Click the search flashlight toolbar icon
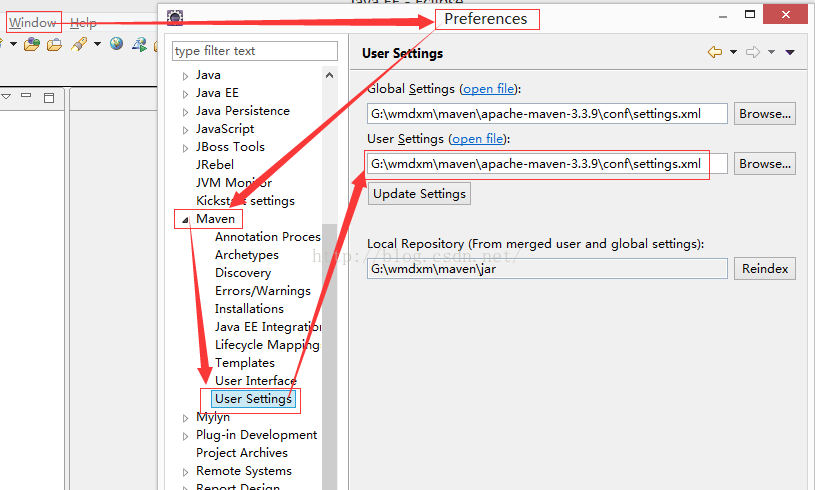The height and width of the screenshot is (490, 815). [x=79, y=44]
